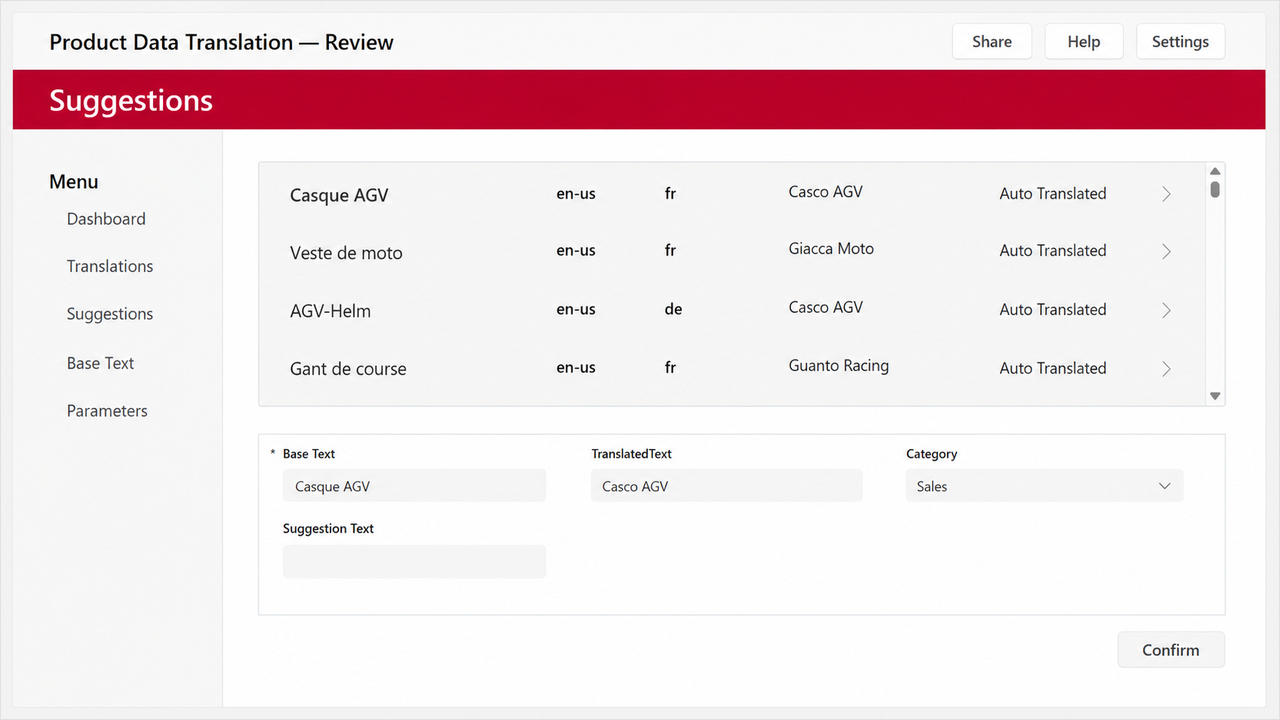
Task: Open Dashboard from the side menu
Action: pyautogui.click(x=106, y=219)
